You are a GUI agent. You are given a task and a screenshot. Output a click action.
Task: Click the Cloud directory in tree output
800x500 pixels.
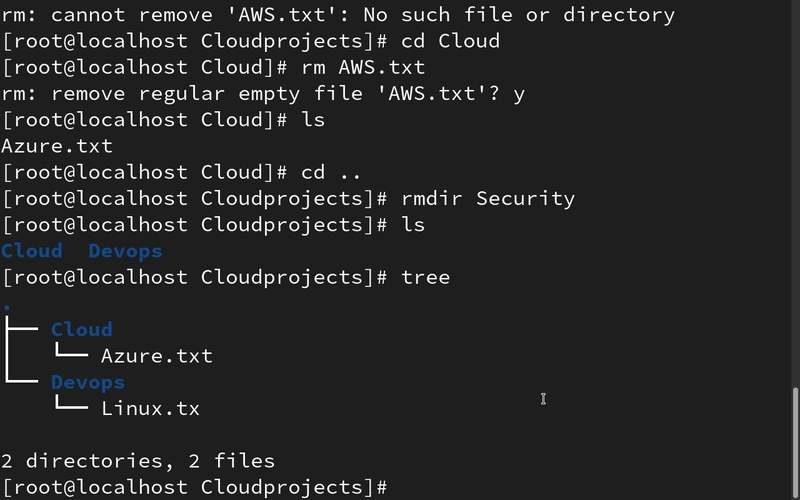point(82,330)
